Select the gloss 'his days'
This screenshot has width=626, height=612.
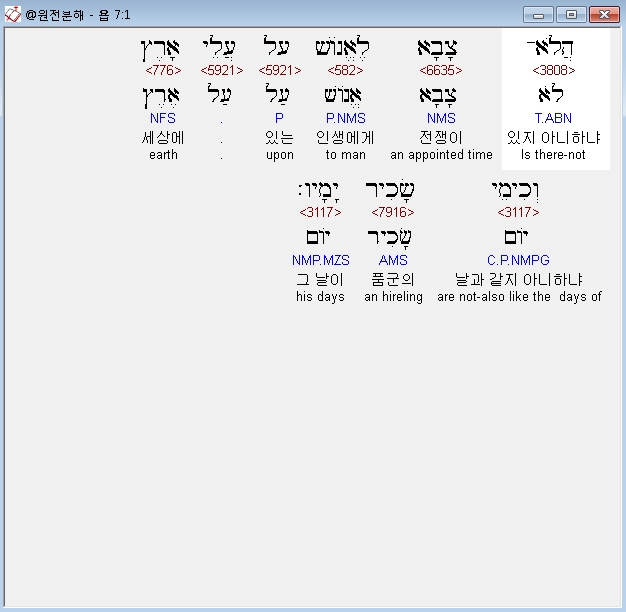pyautogui.click(x=320, y=297)
